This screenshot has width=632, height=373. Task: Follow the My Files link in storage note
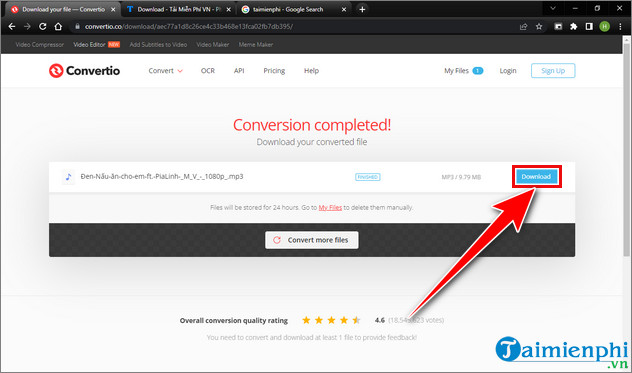(x=330, y=208)
